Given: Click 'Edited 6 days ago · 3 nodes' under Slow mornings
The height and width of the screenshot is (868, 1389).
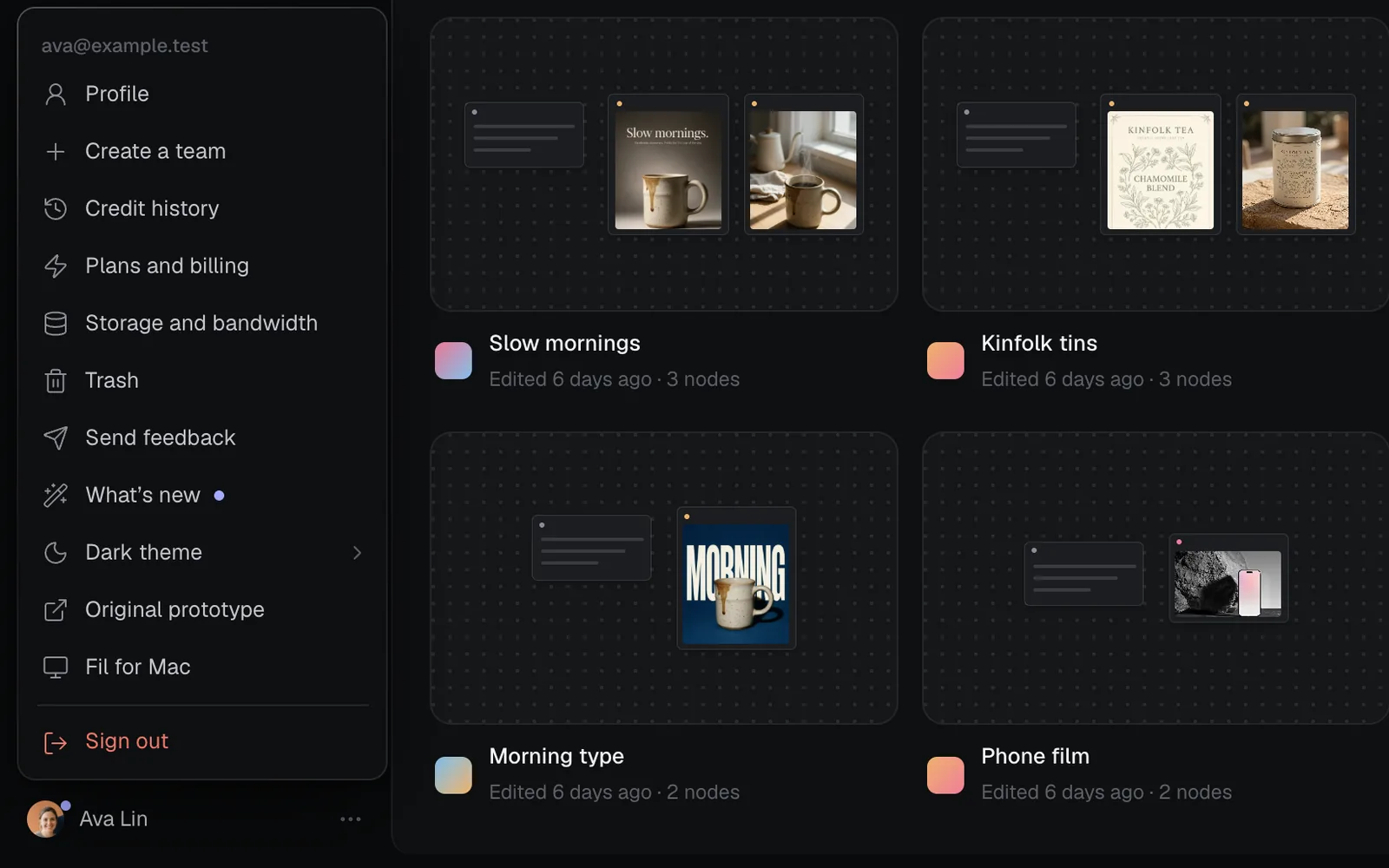Looking at the screenshot, I should pos(614,379).
